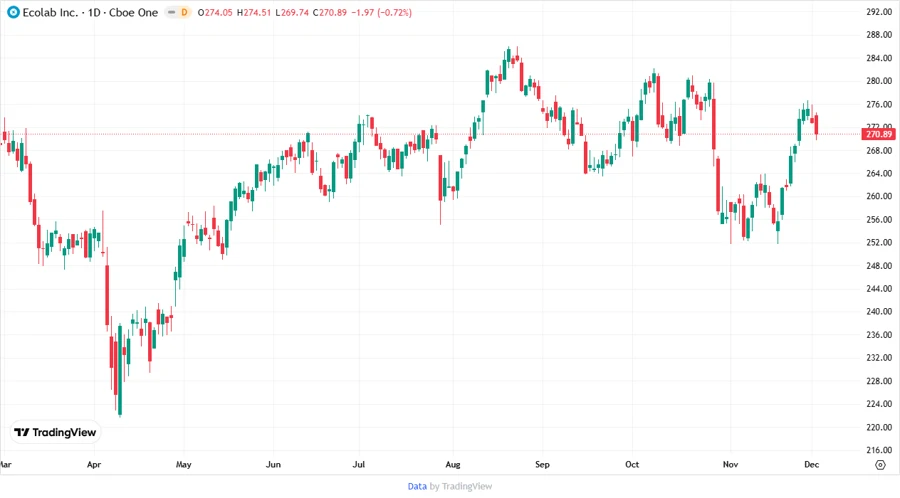Click the 264.00 price scale value
The height and width of the screenshot is (498, 900).
pyautogui.click(x=879, y=173)
